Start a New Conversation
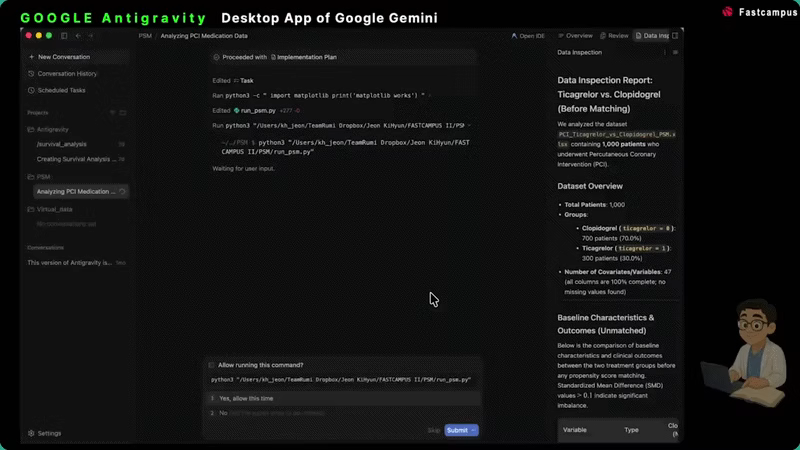This screenshot has height=450, width=800. pyautogui.click(x=77, y=57)
